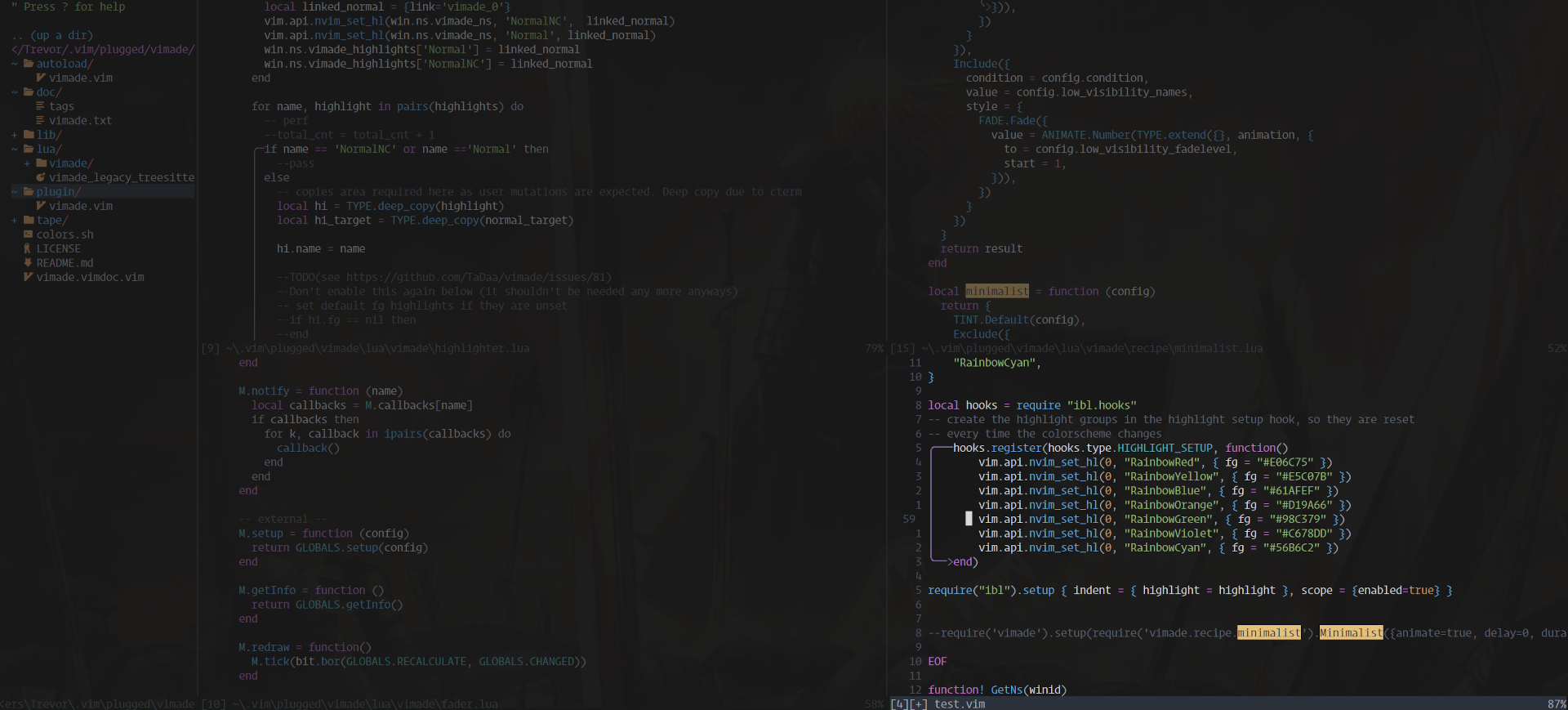Open colors.sh from the file tree
The width and height of the screenshot is (1568, 710).
click(65, 234)
